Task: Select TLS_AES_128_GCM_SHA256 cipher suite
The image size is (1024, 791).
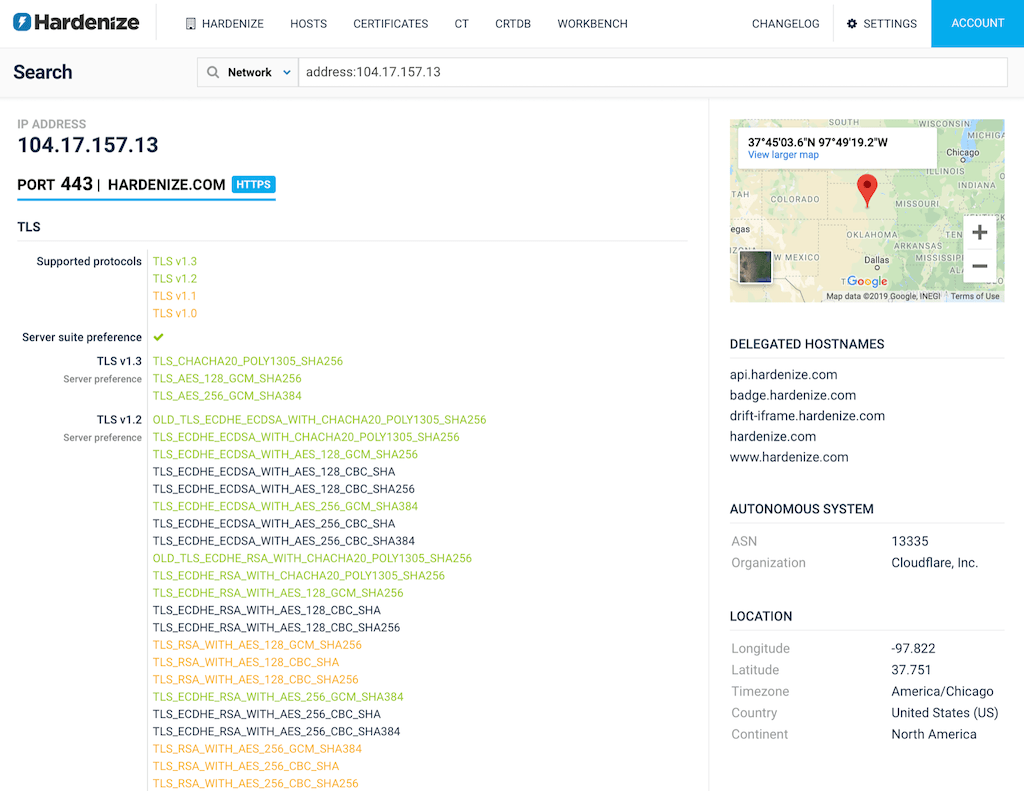Action: pyautogui.click(x=227, y=378)
